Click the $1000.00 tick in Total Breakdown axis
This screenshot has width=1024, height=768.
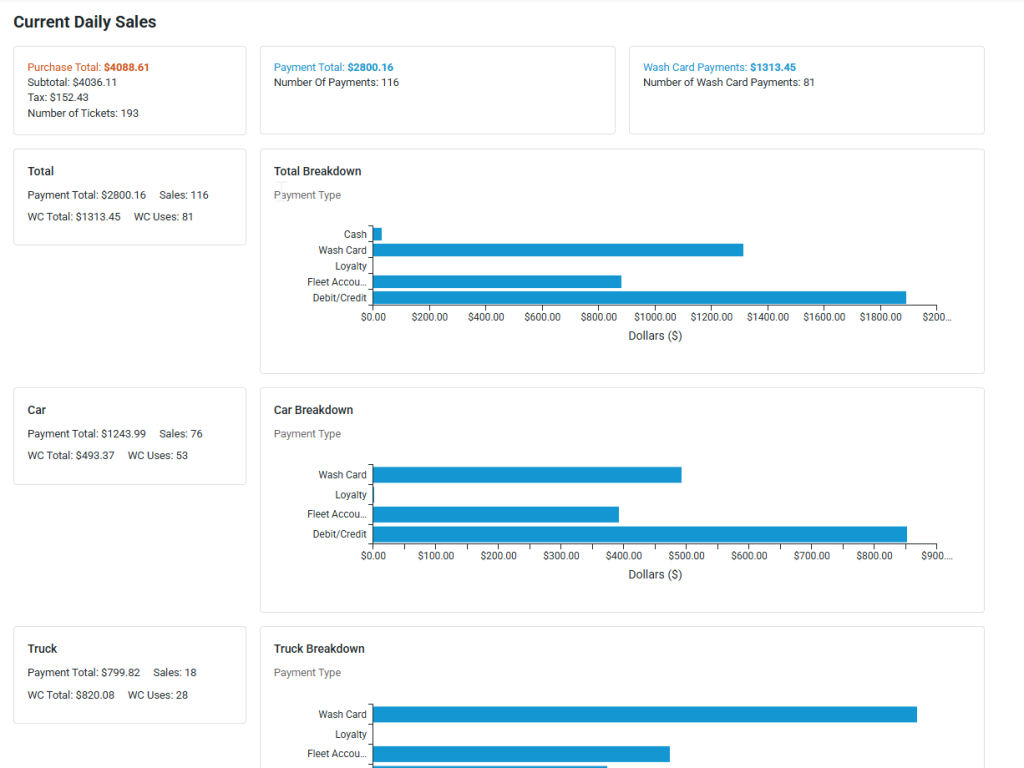655,317
